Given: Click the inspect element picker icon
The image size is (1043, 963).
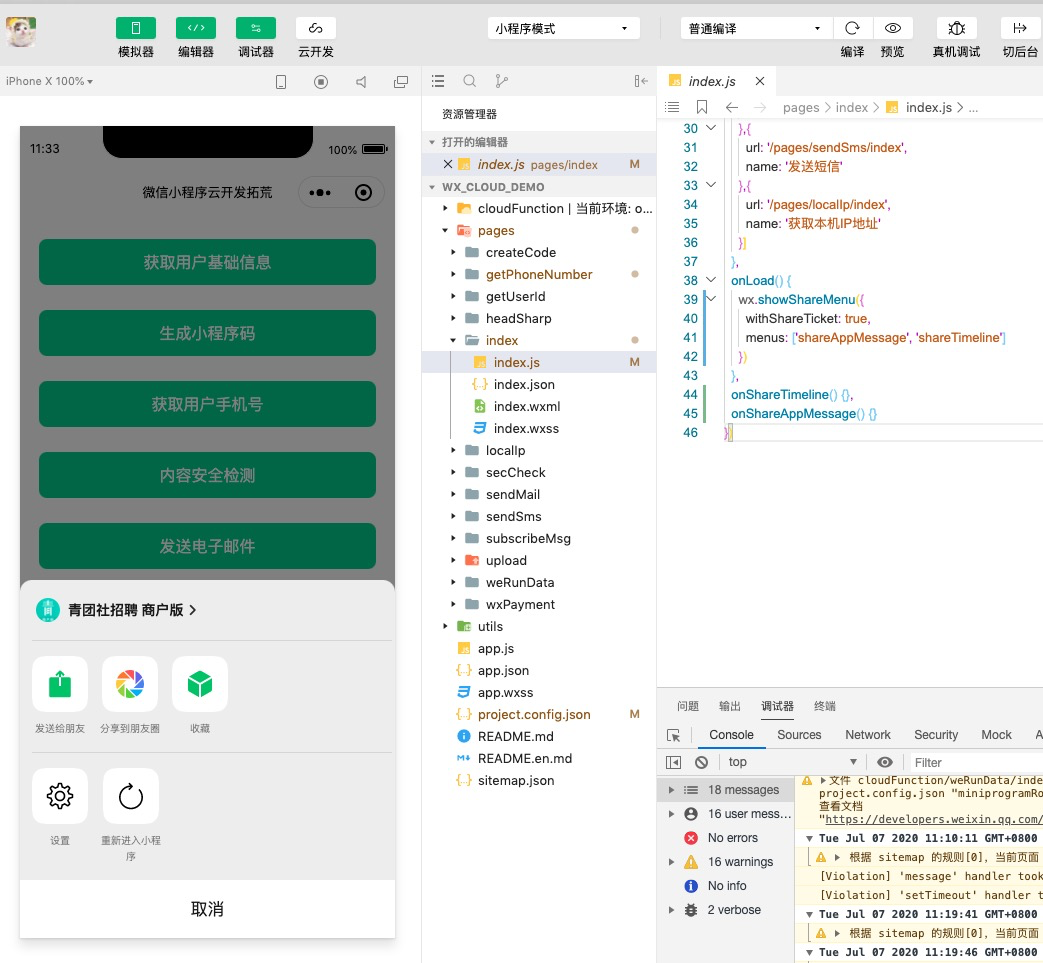Looking at the screenshot, I should pyautogui.click(x=674, y=736).
